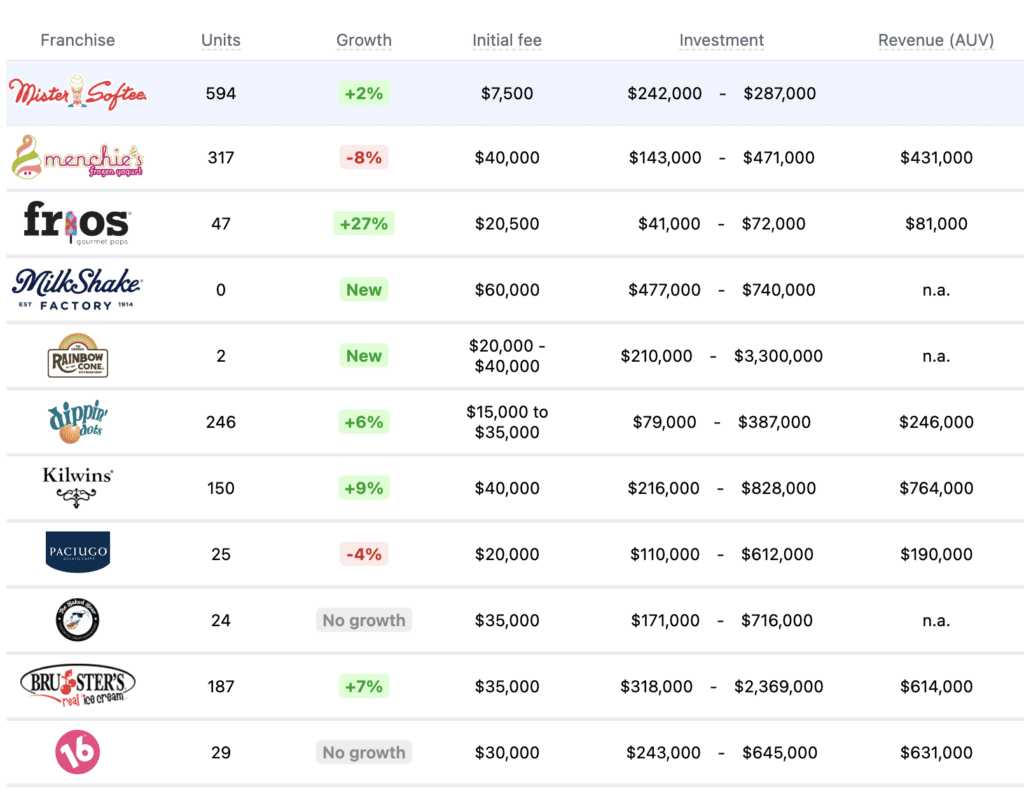Select the Dippin' Dots logo
1024x801 pixels.
[x=78, y=421]
